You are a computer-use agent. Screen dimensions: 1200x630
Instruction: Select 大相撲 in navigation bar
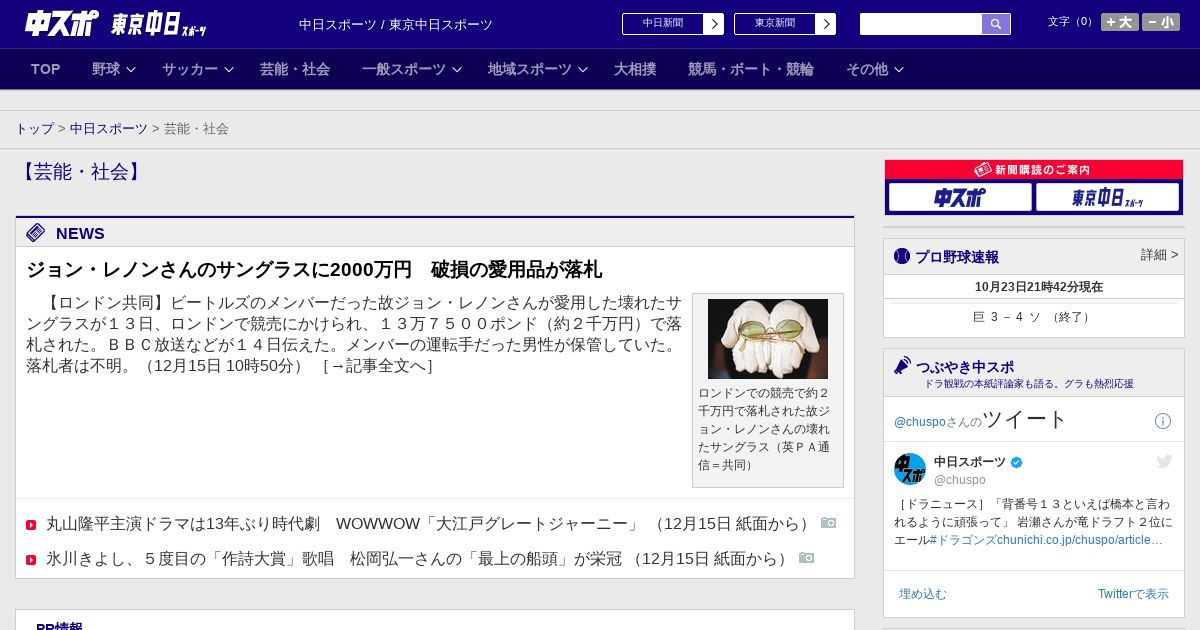tap(635, 69)
